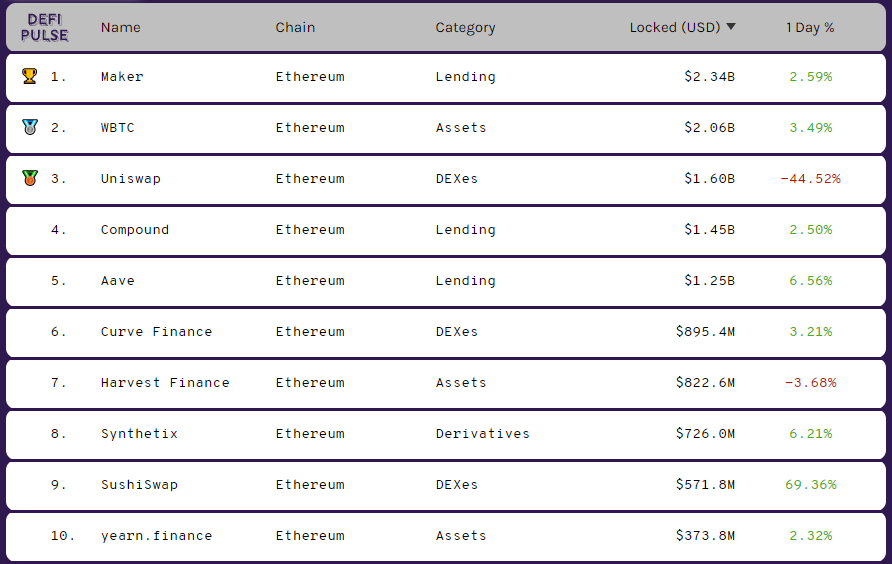Select Curve Finance in the list
This screenshot has height=564, width=892.
click(156, 332)
